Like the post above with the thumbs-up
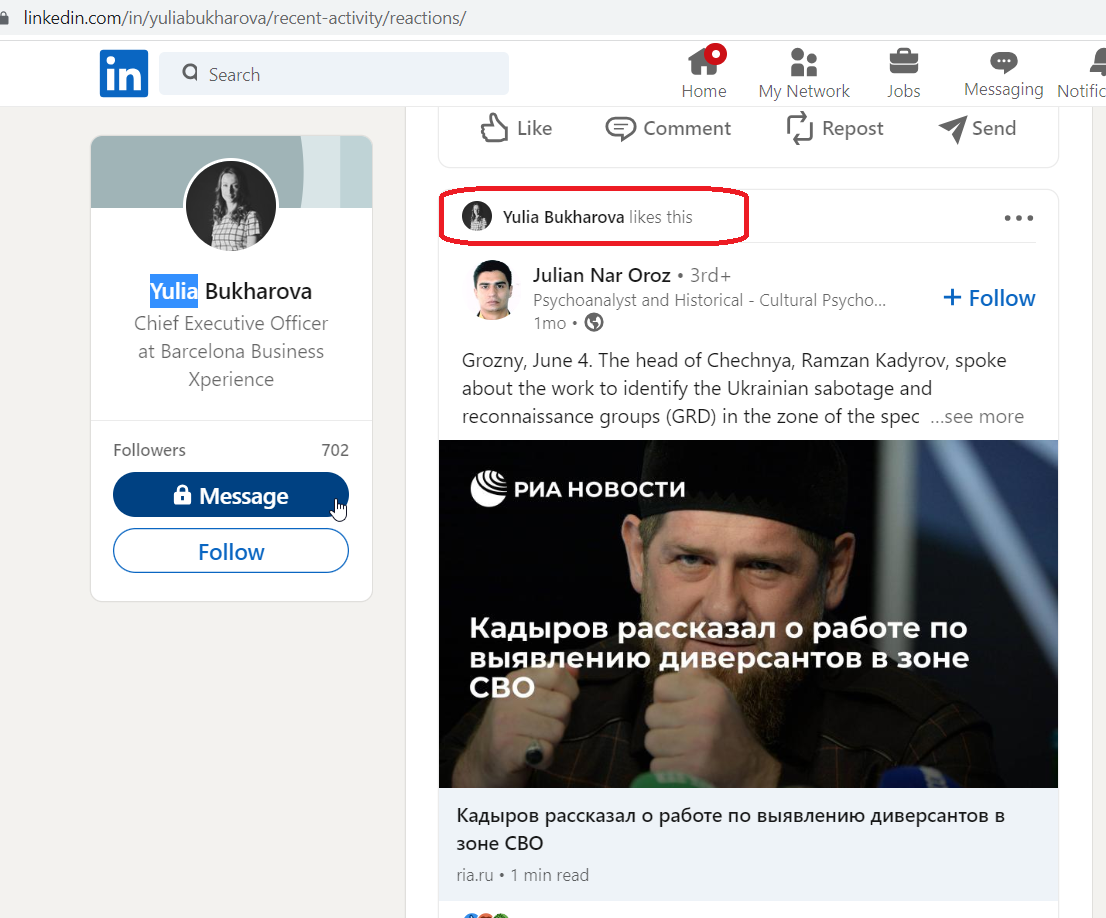Viewport: 1106px width, 918px height. click(516, 128)
